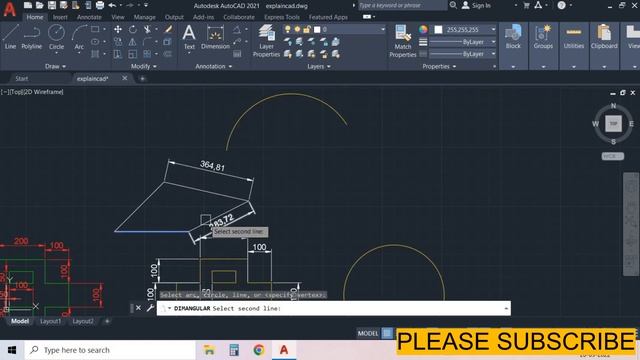This screenshot has width=640, height=360.
Task: Click the Undo arrow
Action: tap(112, 5)
